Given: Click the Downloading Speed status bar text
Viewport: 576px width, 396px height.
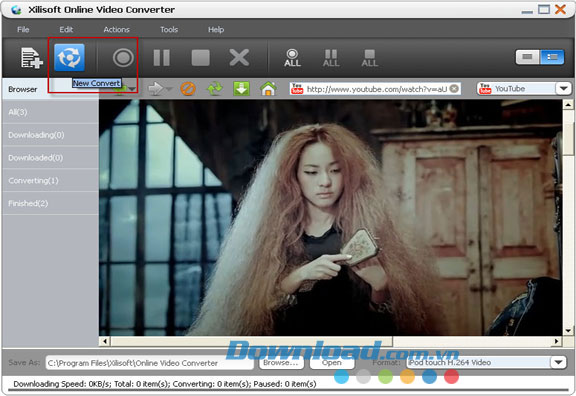Looking at the screenshot, I should click(165, 384).
